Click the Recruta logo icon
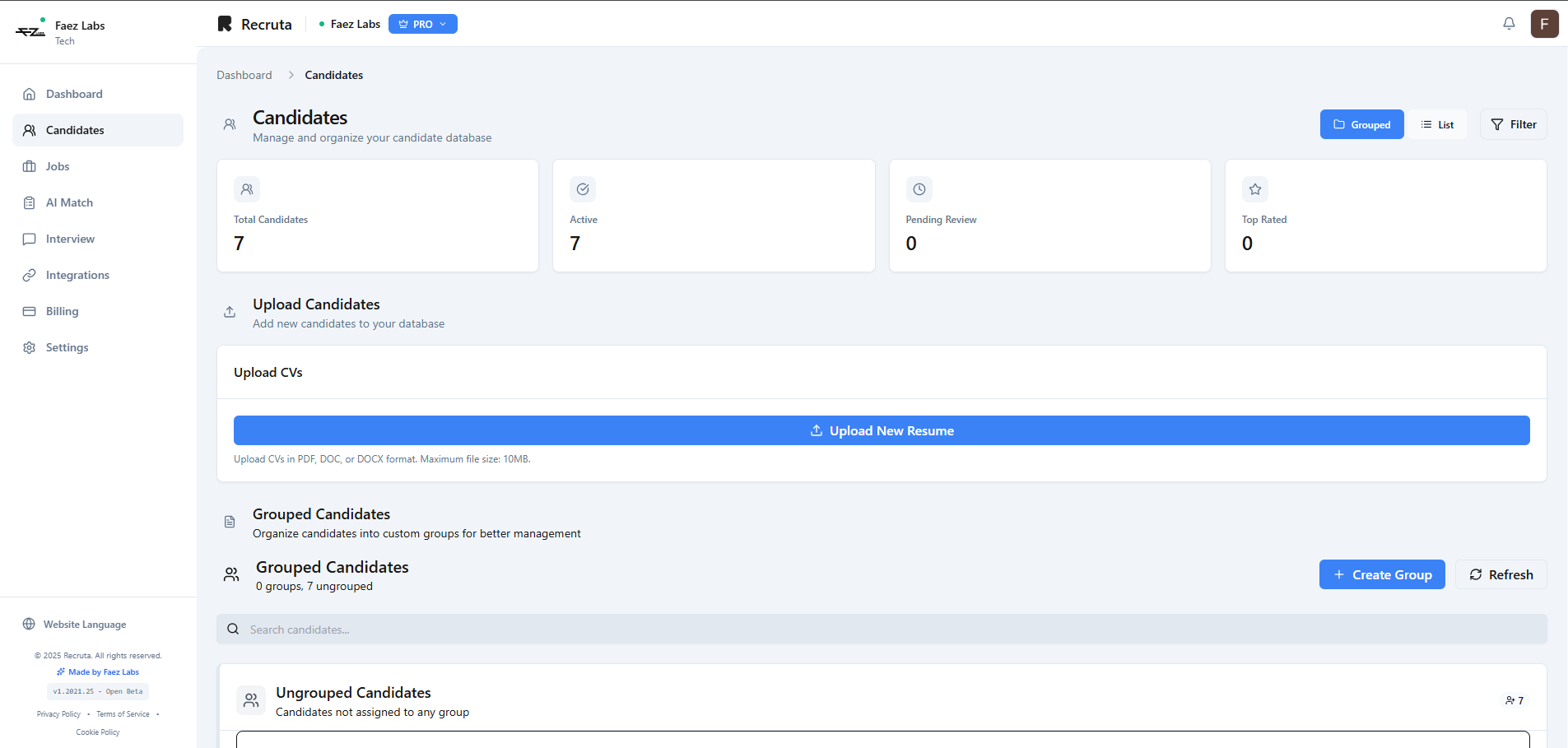 click(x=225, y=23)
